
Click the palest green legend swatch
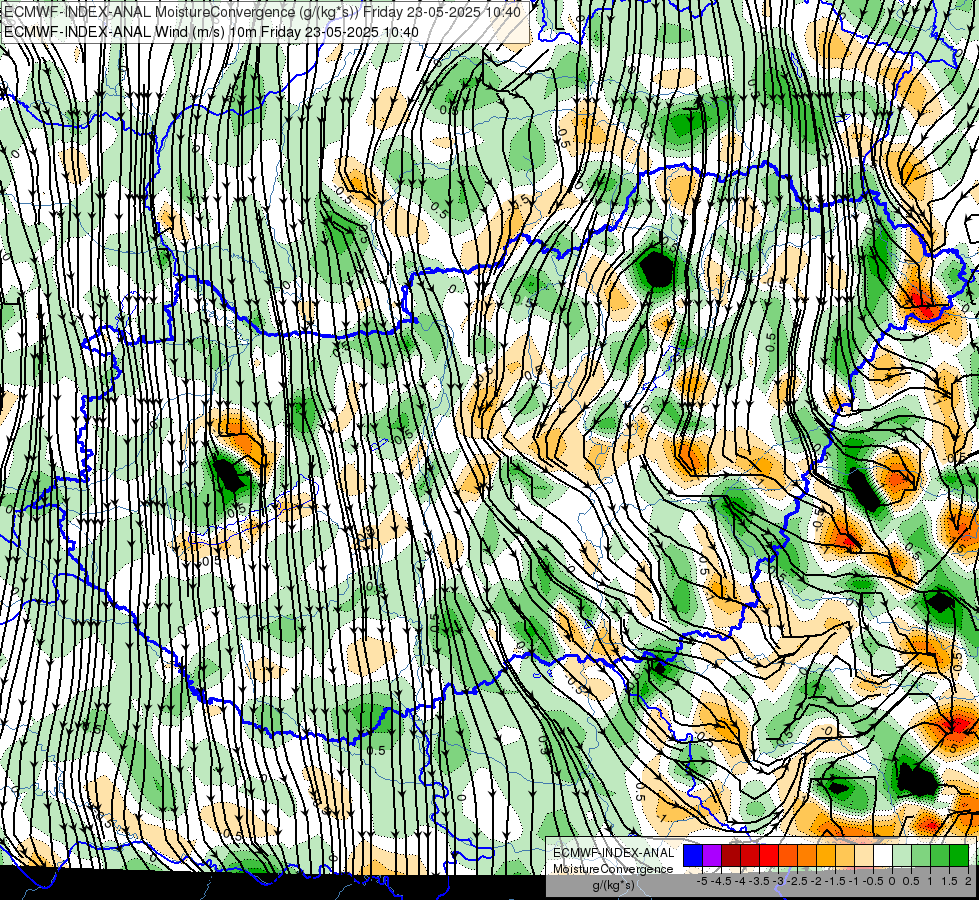point(902,856)
